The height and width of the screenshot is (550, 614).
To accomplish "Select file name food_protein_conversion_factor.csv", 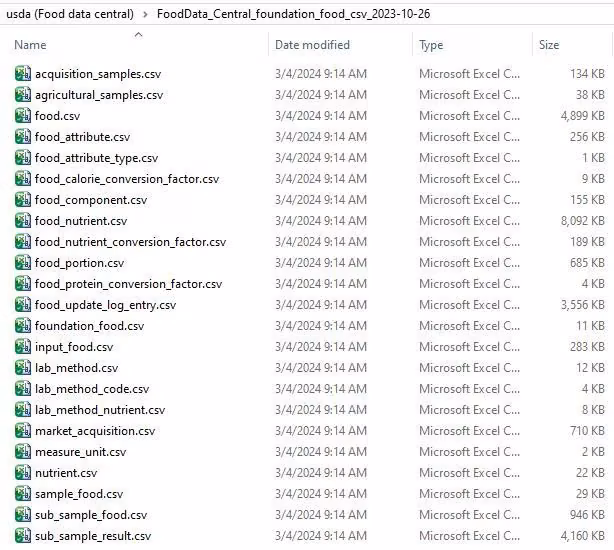I will click(x=128, y=284).
